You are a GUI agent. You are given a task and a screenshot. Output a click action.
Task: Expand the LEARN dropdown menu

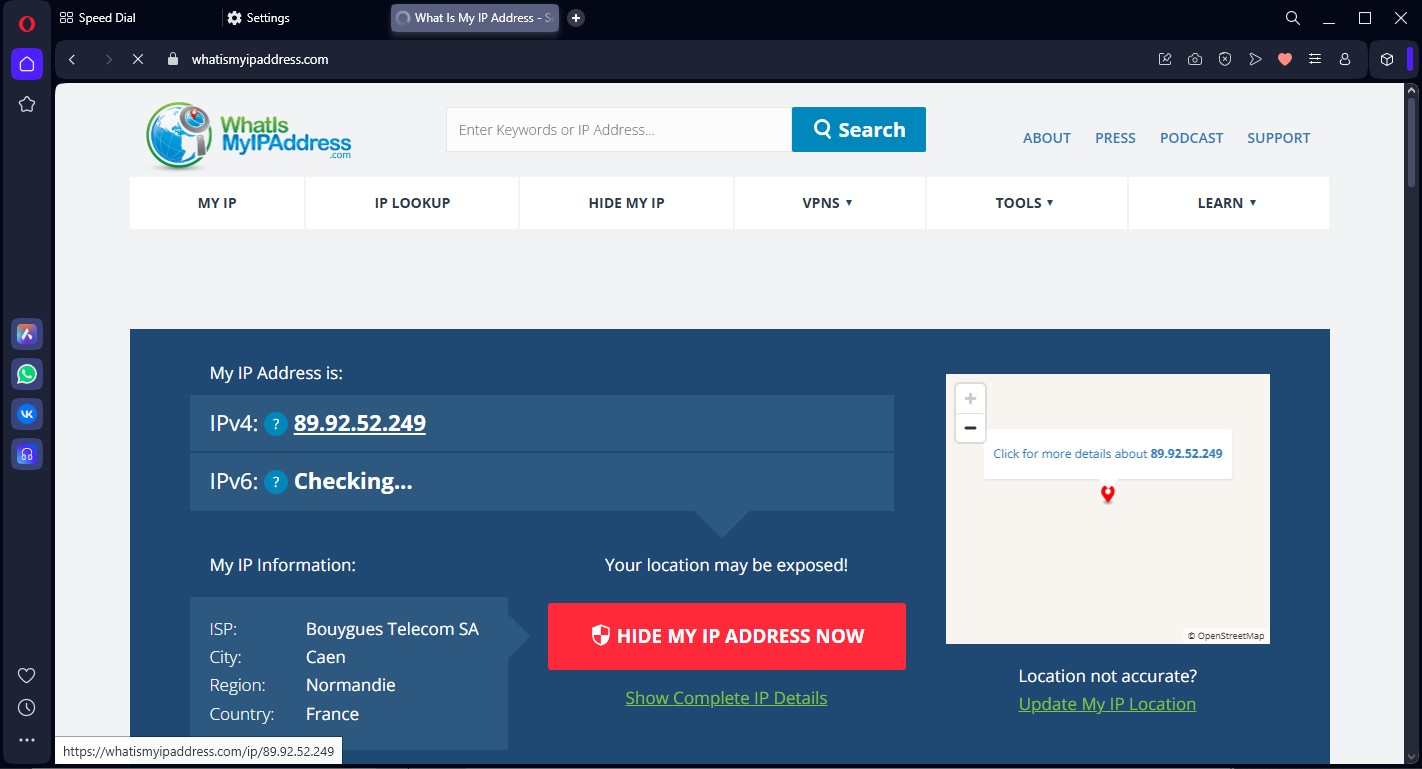(1227, 203)
